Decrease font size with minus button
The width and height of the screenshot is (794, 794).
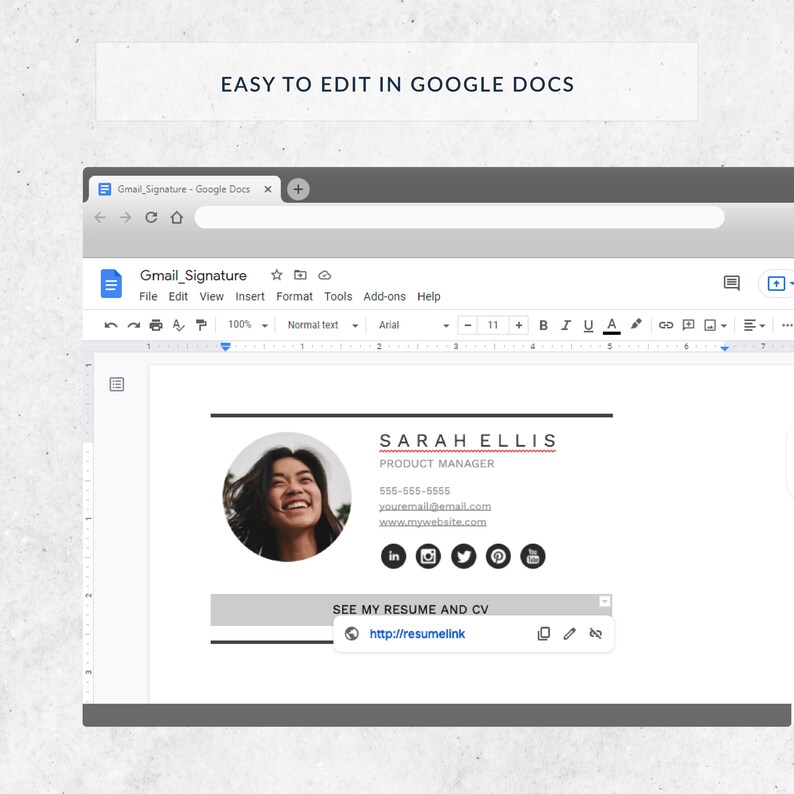click(468, 325)
